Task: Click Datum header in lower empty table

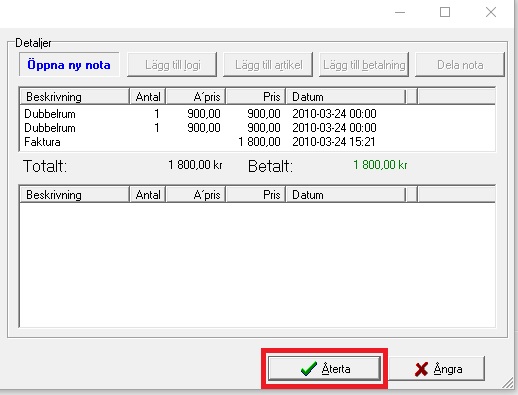Action: coord(346,195)
